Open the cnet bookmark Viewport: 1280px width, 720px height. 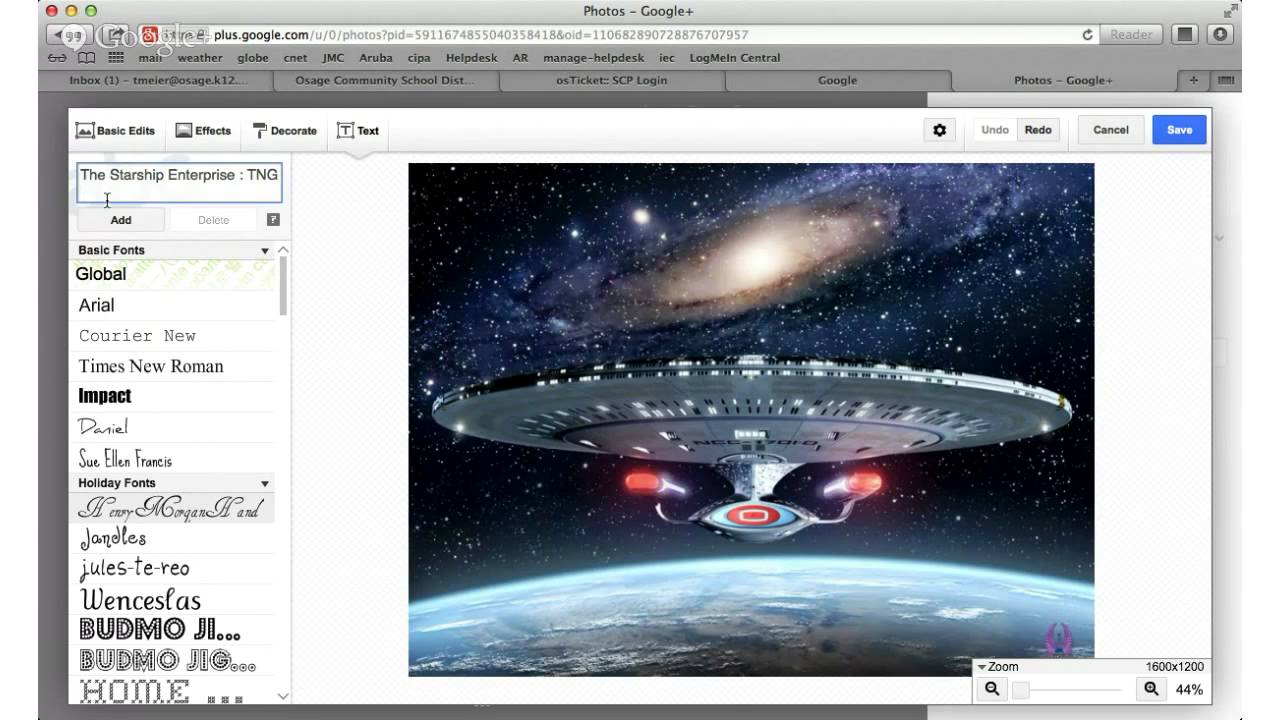click(295, 58)
